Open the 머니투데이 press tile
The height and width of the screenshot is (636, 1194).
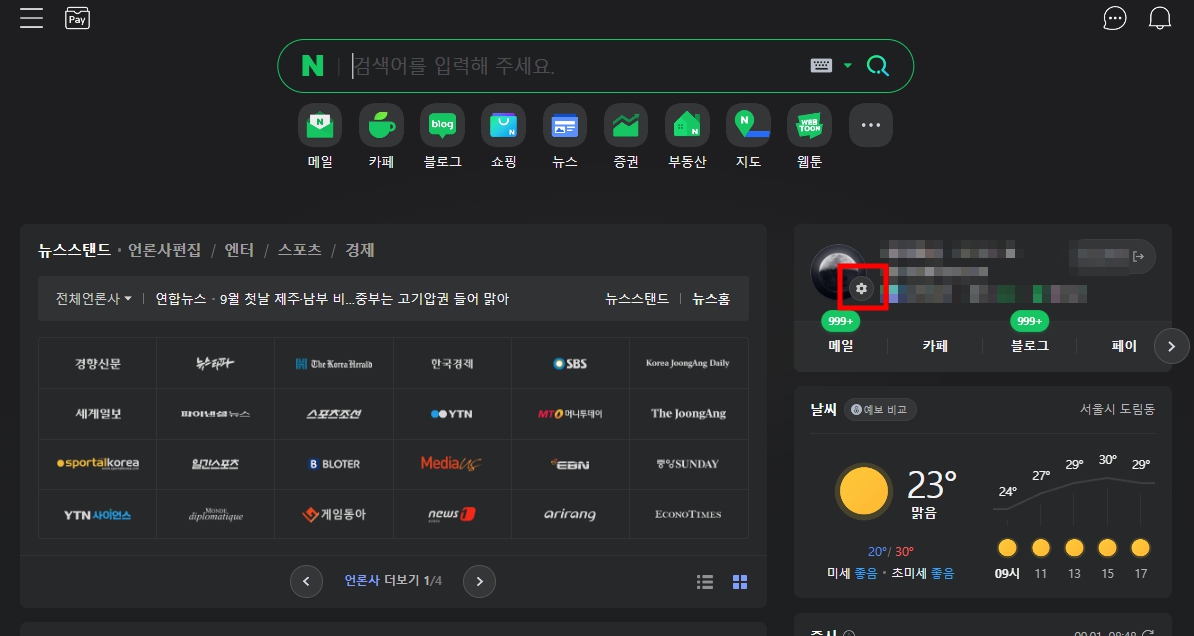(x=570, y=414)
